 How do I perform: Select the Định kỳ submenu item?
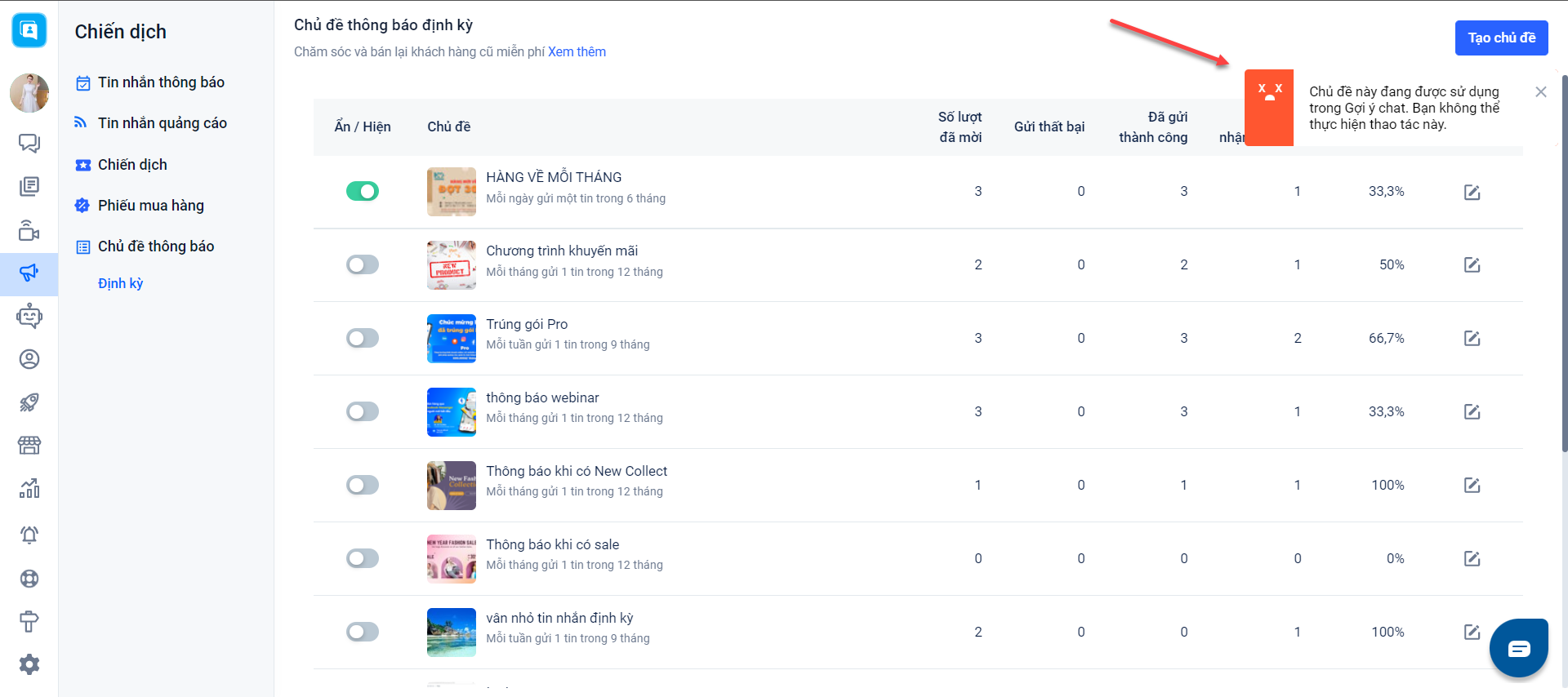tap(120, 283)
